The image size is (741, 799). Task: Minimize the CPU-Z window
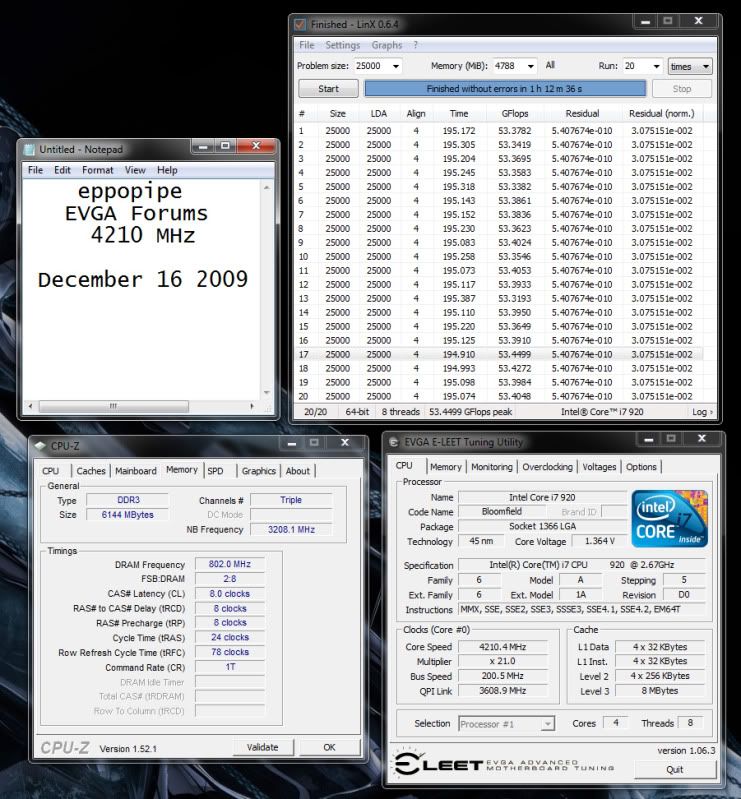pos(293,443)
